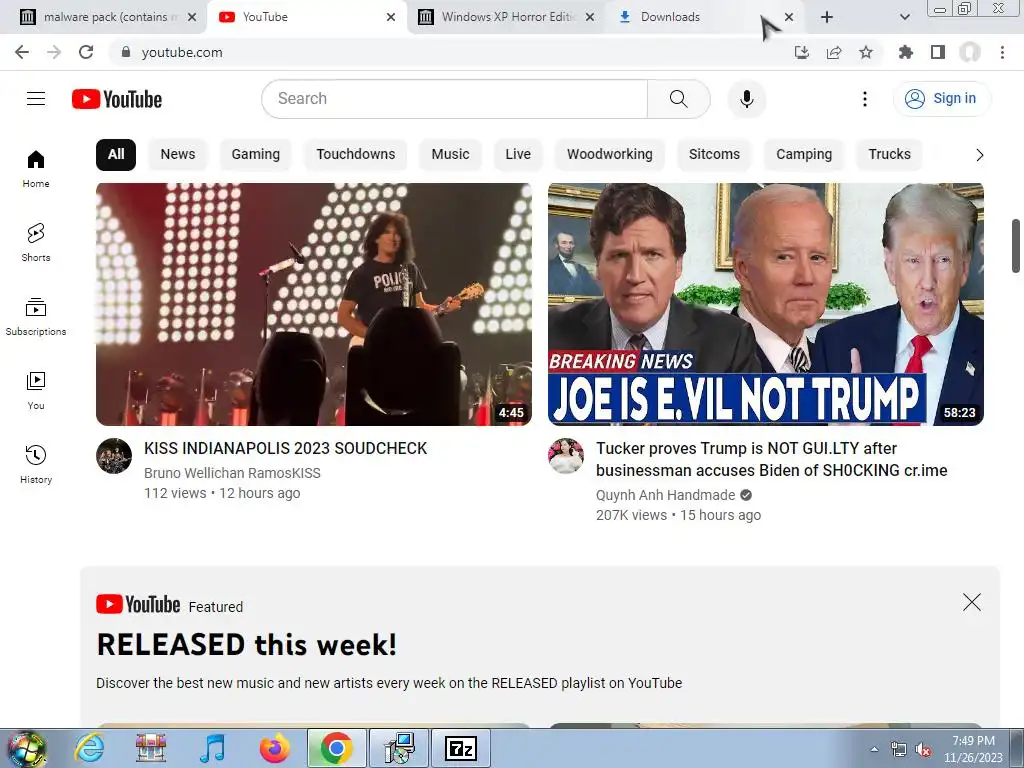Viewport: 1024px width, 768px height.
Task: Select the Sitcoms filter chip
Action: (714, 155)
